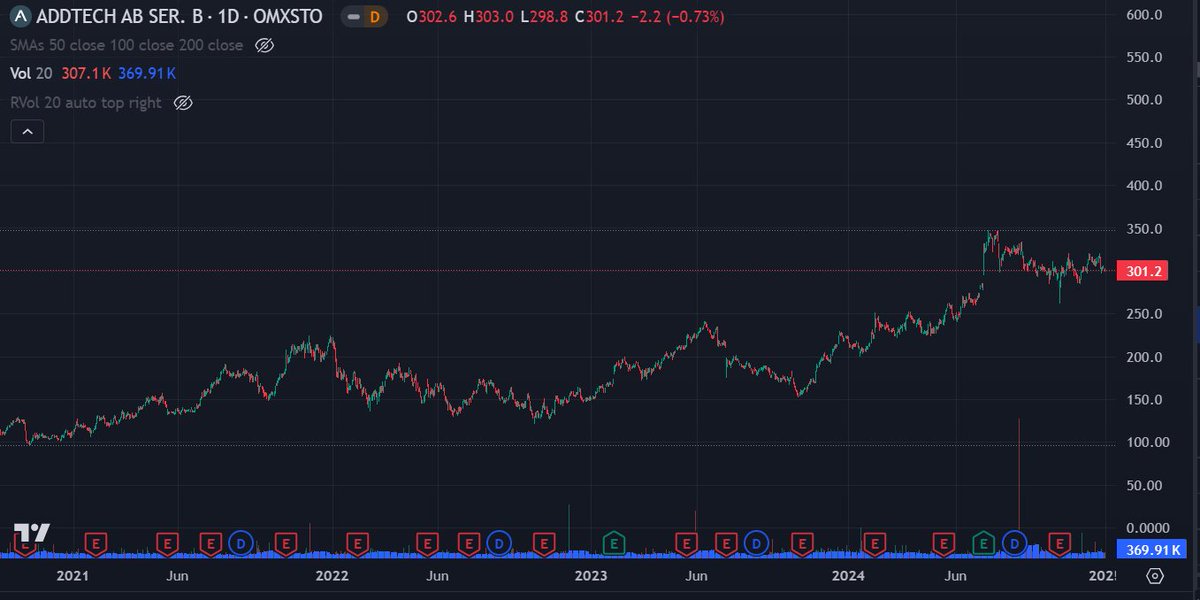Click the July 2023 earnings marker
This screenshot has height=600, width=1200.
click(727, 543)
